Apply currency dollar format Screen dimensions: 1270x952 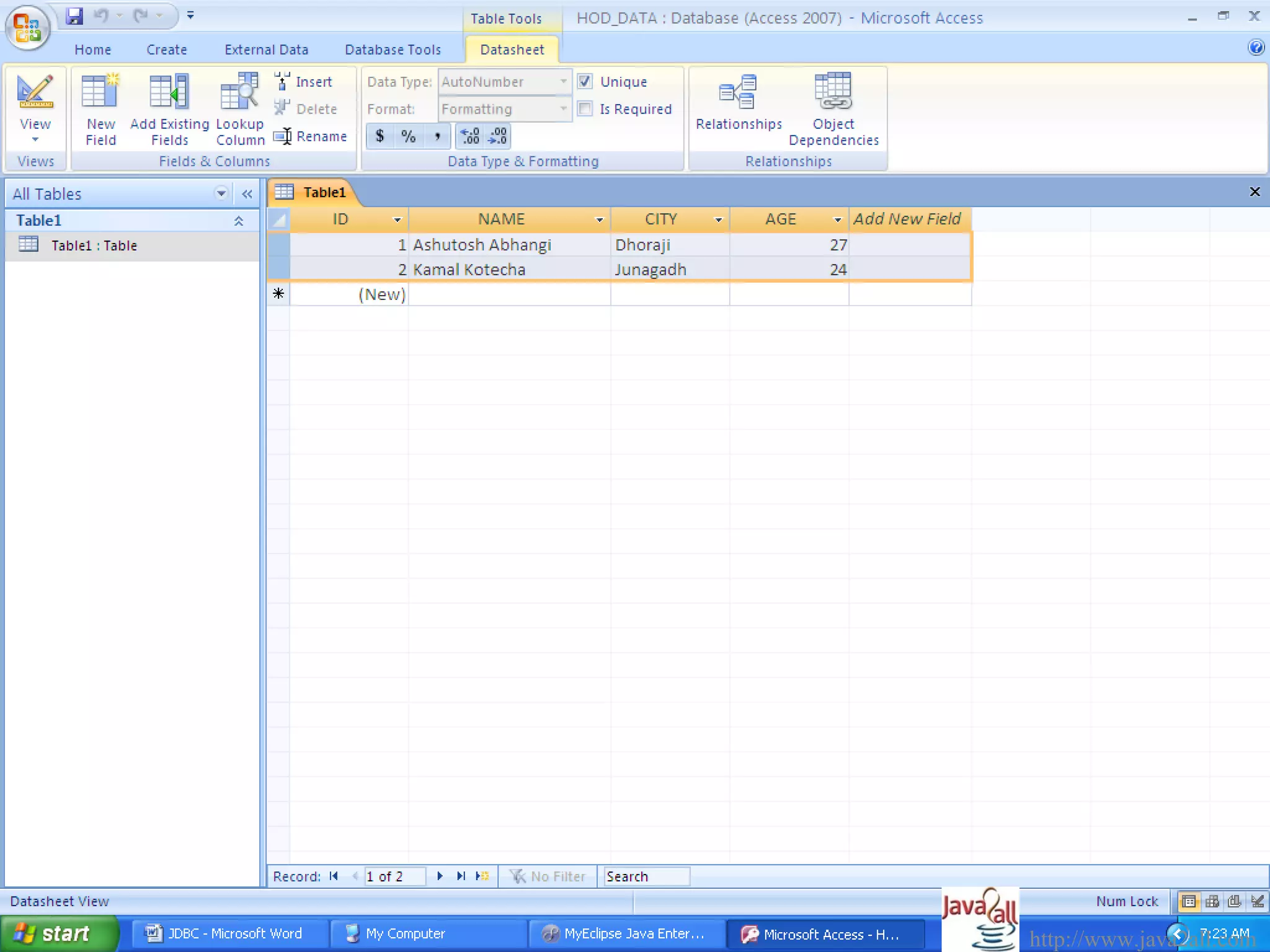pos(380,136)
